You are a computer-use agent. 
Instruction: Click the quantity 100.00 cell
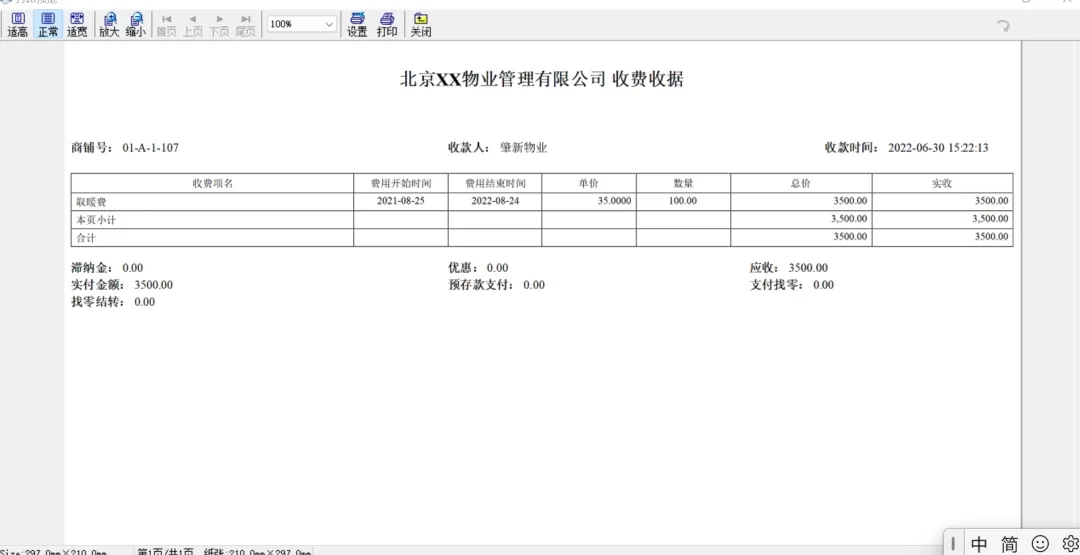tap(683, 201)
